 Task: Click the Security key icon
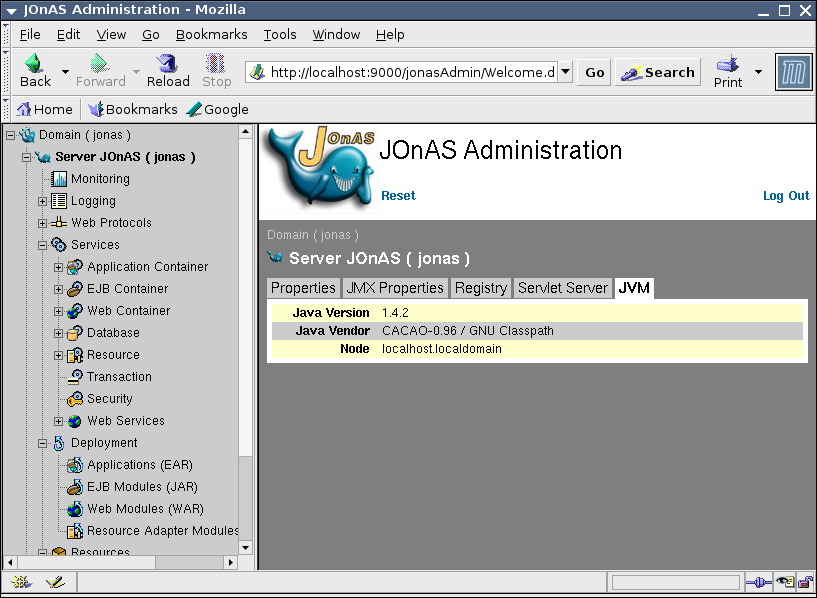coord(75,398)
